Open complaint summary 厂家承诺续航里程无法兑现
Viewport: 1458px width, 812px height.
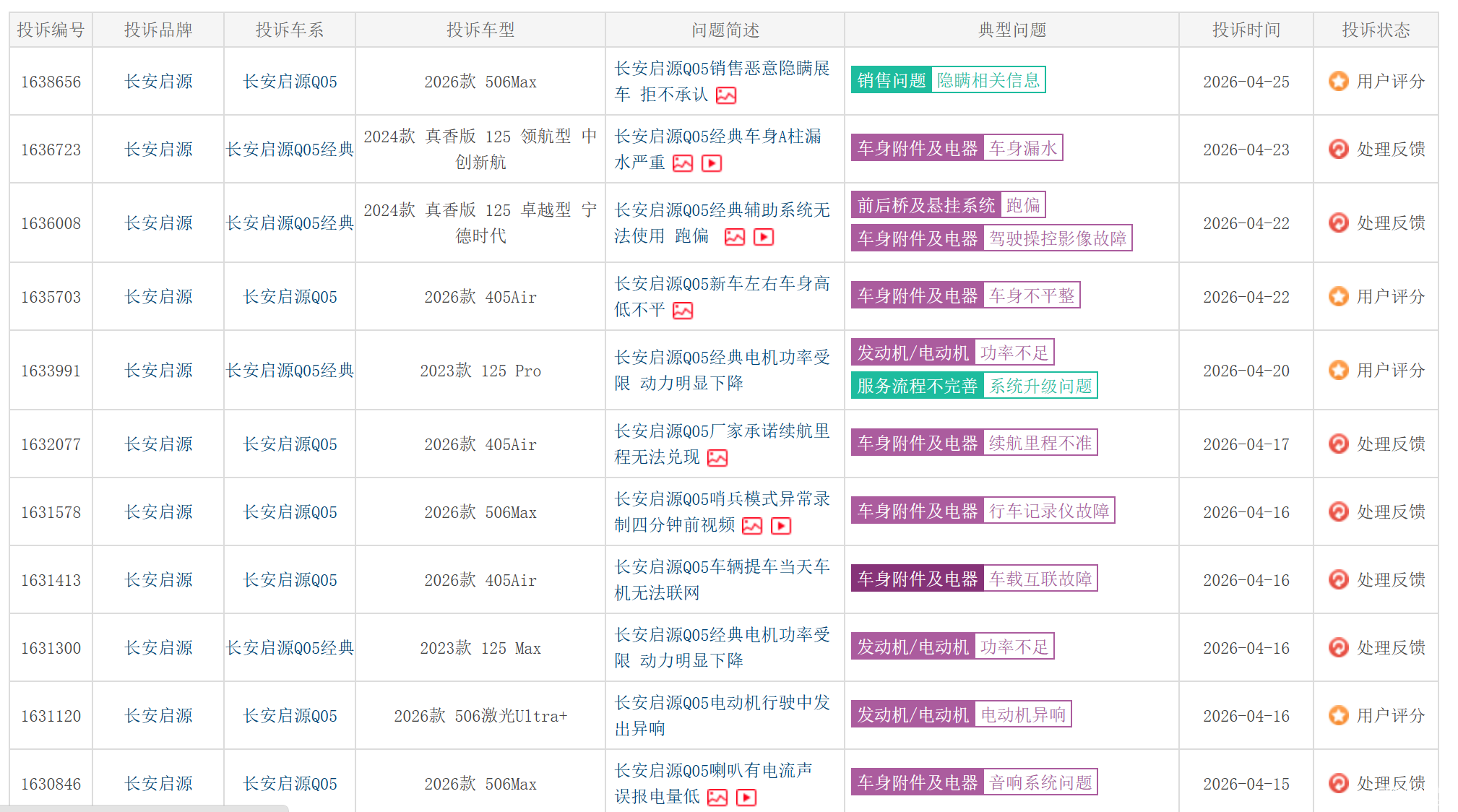click(x=722, y=444)
